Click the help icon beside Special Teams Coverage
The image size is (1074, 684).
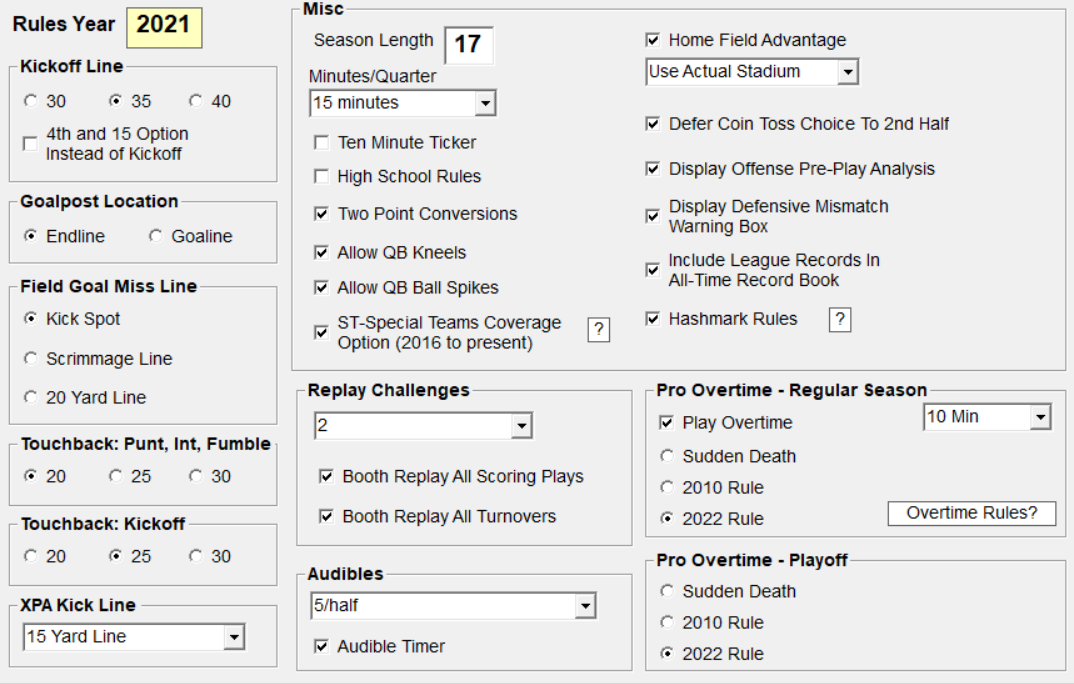pos(598,331)
